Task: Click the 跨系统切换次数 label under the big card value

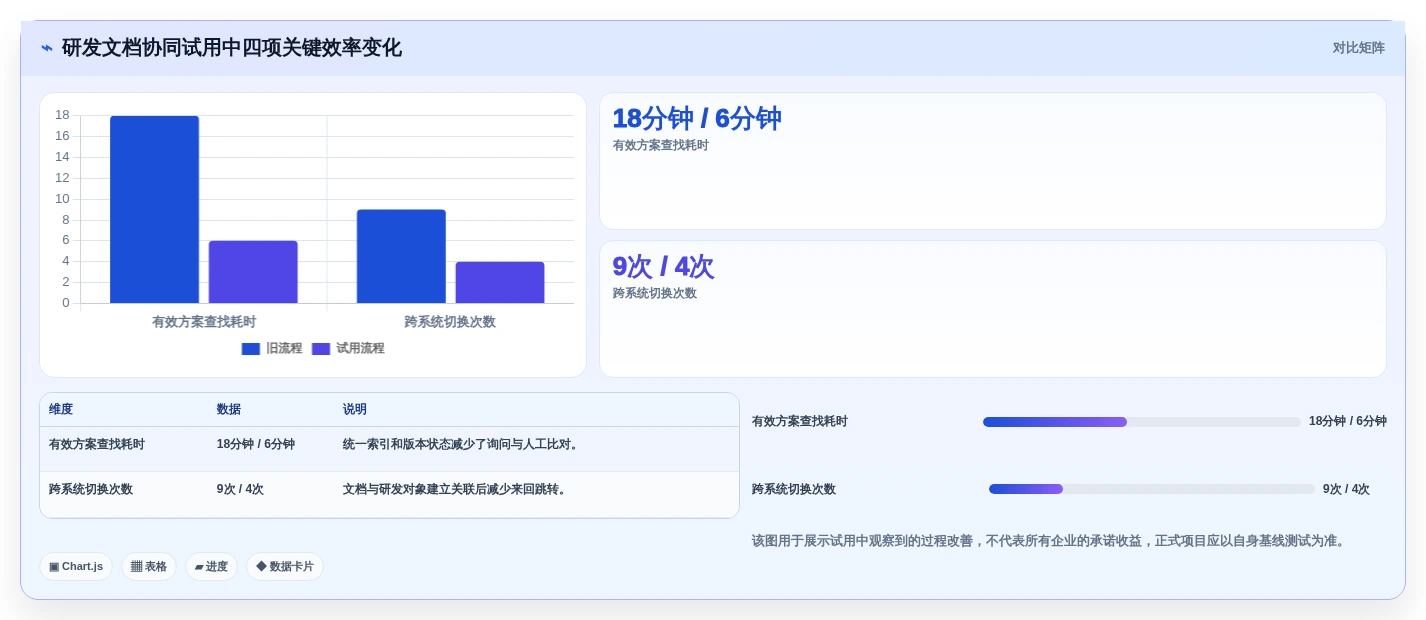Action: click(x=654, y=294)
